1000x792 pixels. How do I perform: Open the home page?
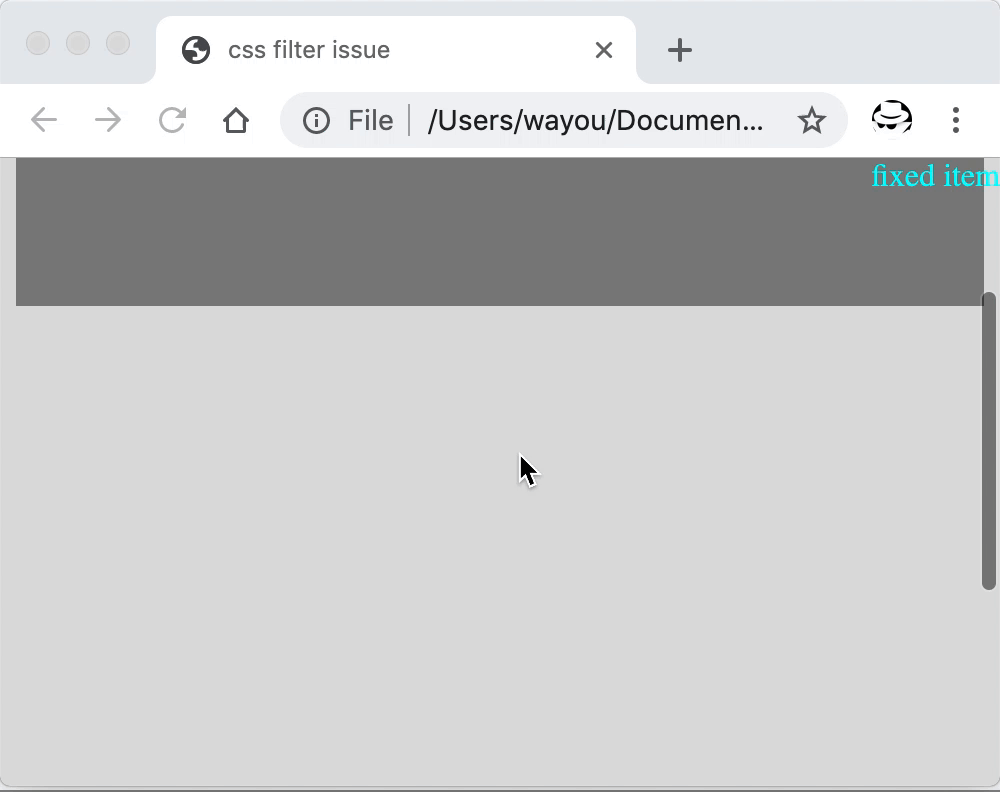point(236,120)
